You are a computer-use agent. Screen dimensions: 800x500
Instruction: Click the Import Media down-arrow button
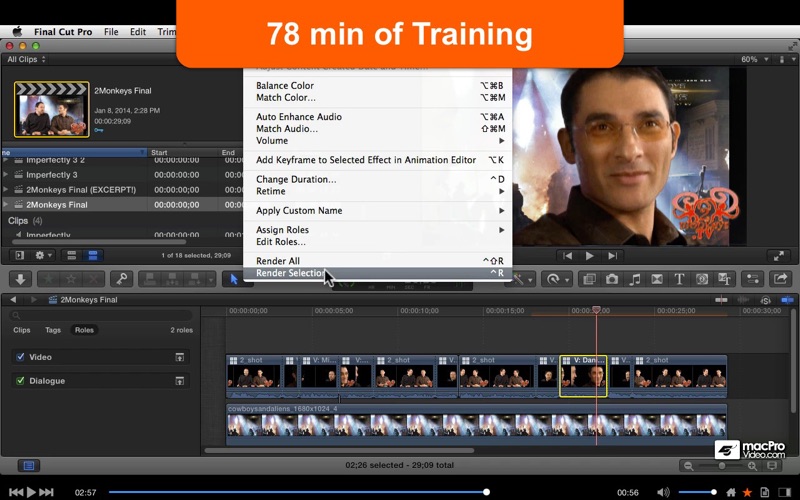tap(20, 279)
